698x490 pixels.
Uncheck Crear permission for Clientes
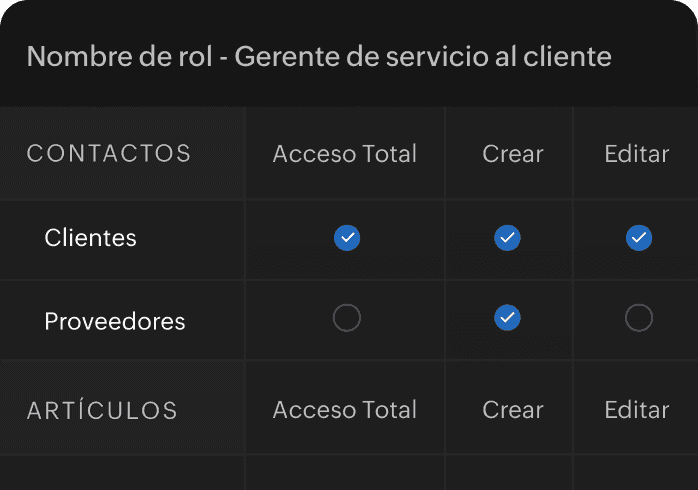click(x=507, y=238)
